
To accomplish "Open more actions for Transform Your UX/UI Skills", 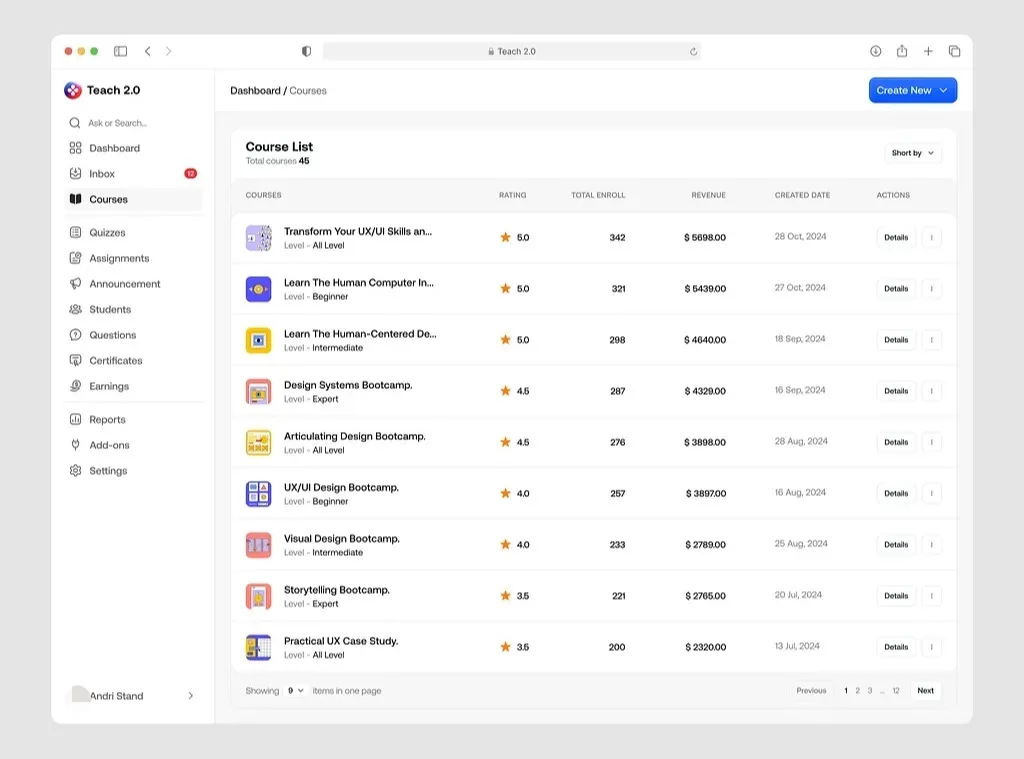I will click(931, 238).
